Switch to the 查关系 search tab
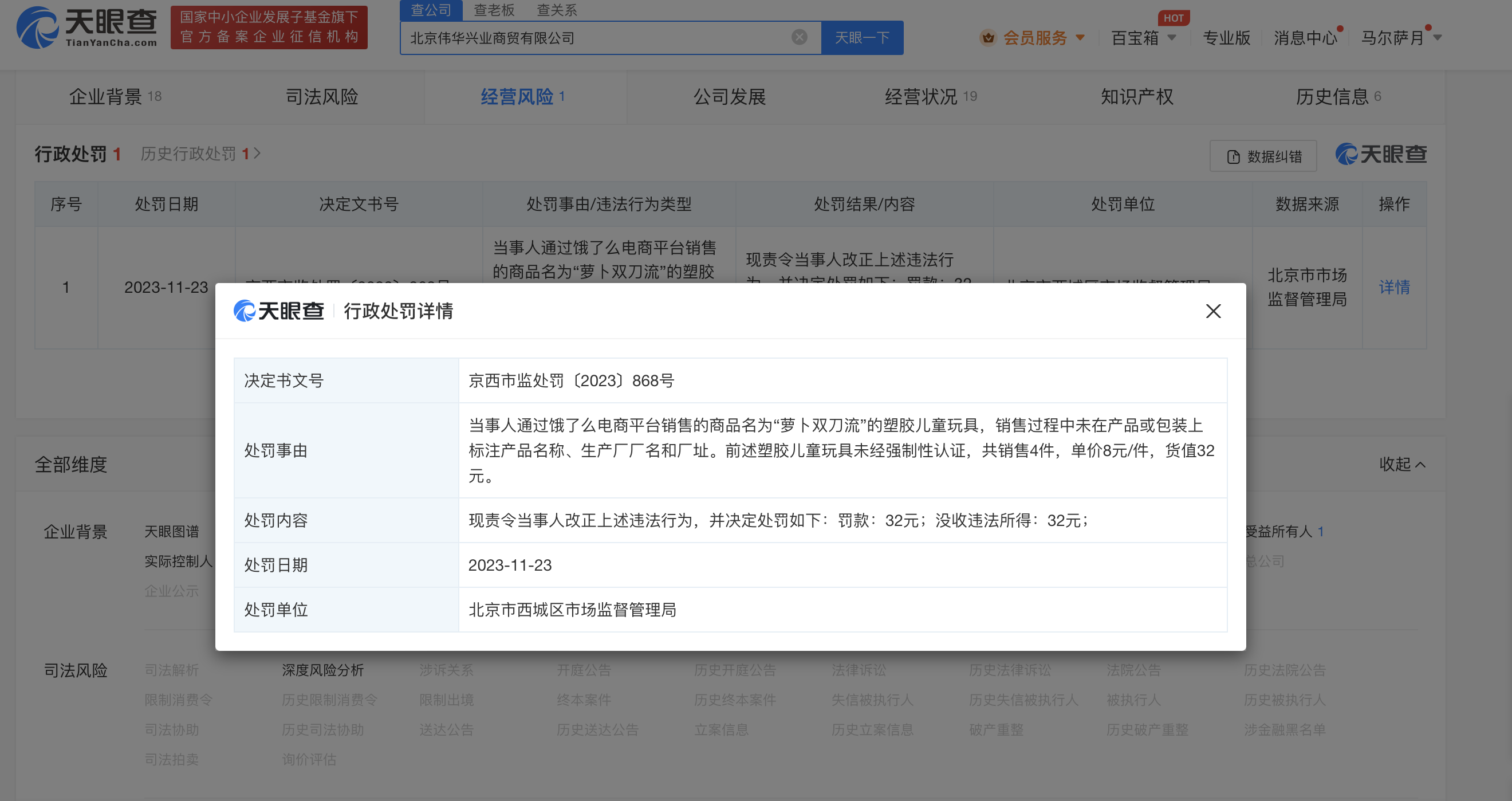This screenshot has width=1512, height=801. click(x=557, y=10)
